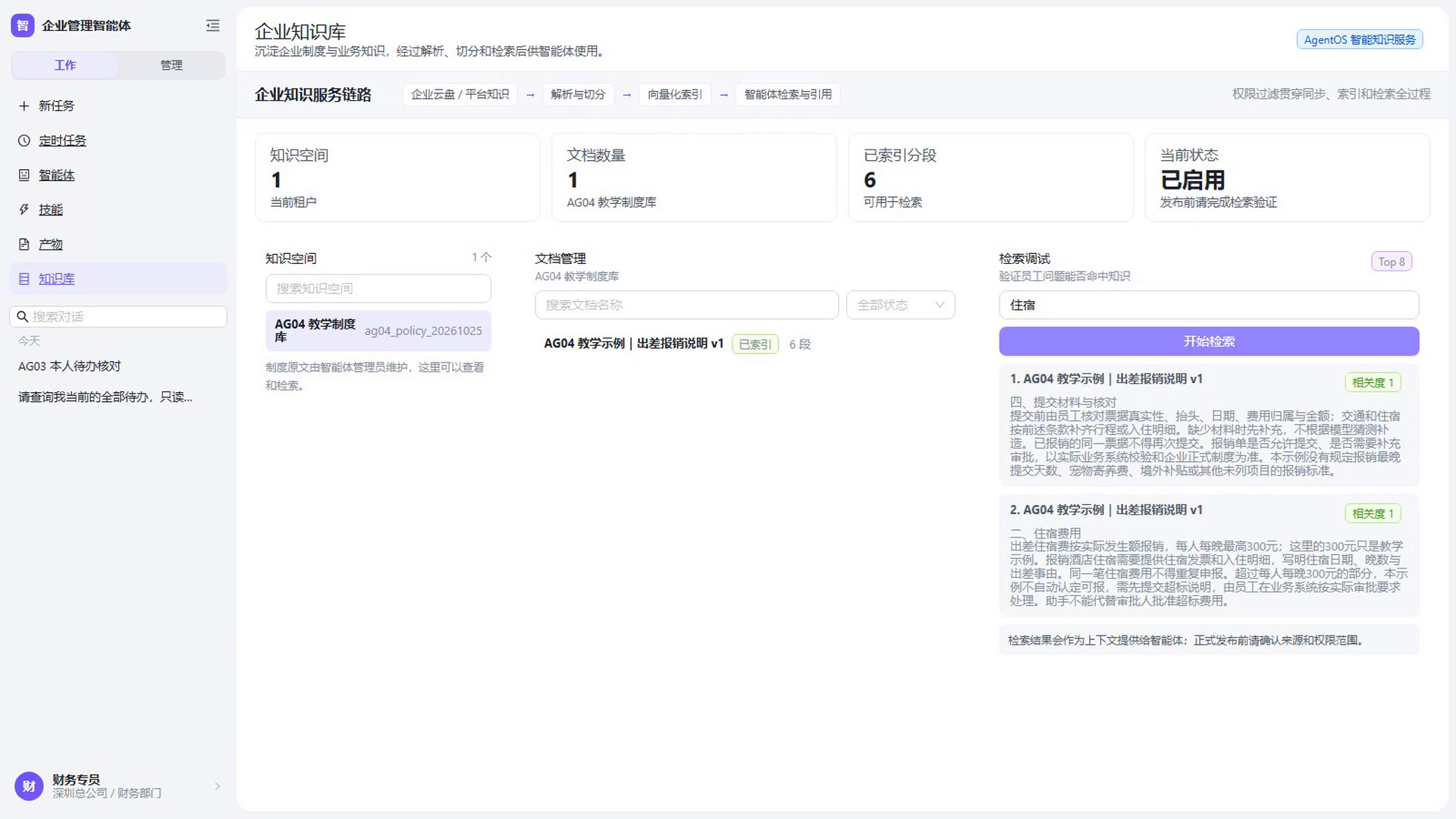Image resolution: width=1456 pixels, height=819 pixels.
Task: Open 技能 in the sidebar
Action: pyautogui.click(x=118, y=210)
